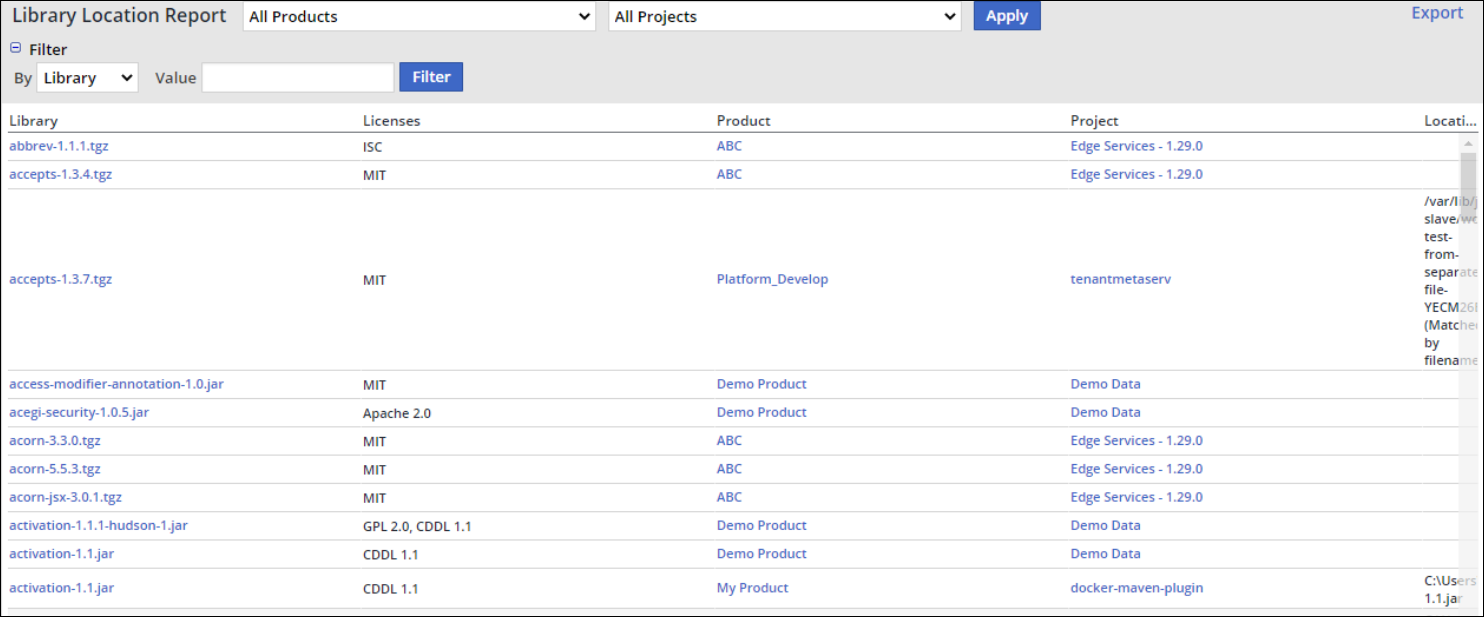Open the Platform_Develop product link
The height and width of the screenshot is (617, 1484).
click(x=772, y=279)
